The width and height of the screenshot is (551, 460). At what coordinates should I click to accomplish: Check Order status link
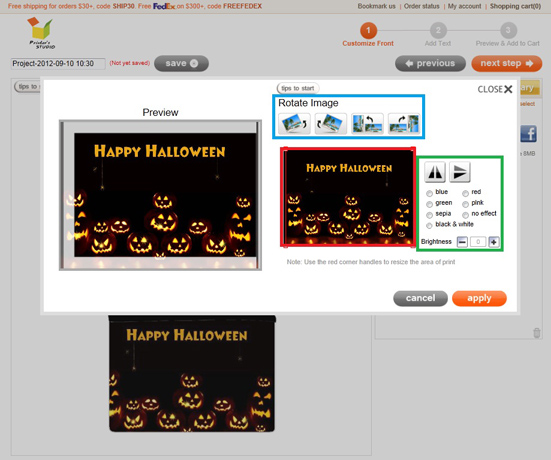click(x=422, y=6)
